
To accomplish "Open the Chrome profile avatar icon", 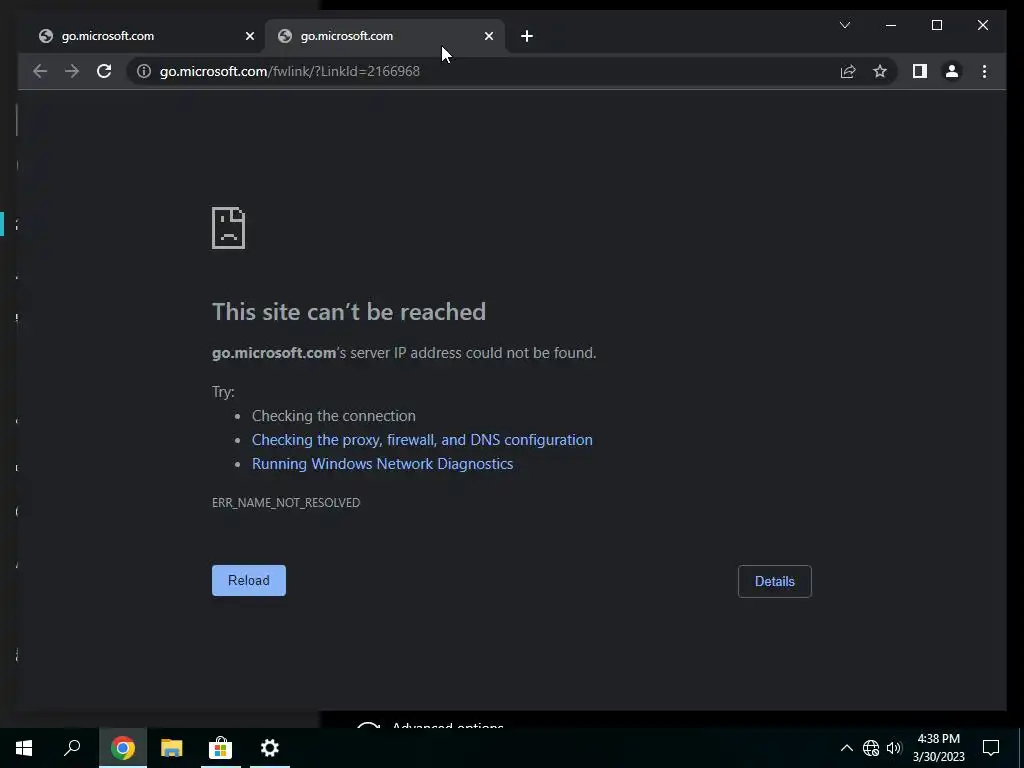I will click(952, 71).
